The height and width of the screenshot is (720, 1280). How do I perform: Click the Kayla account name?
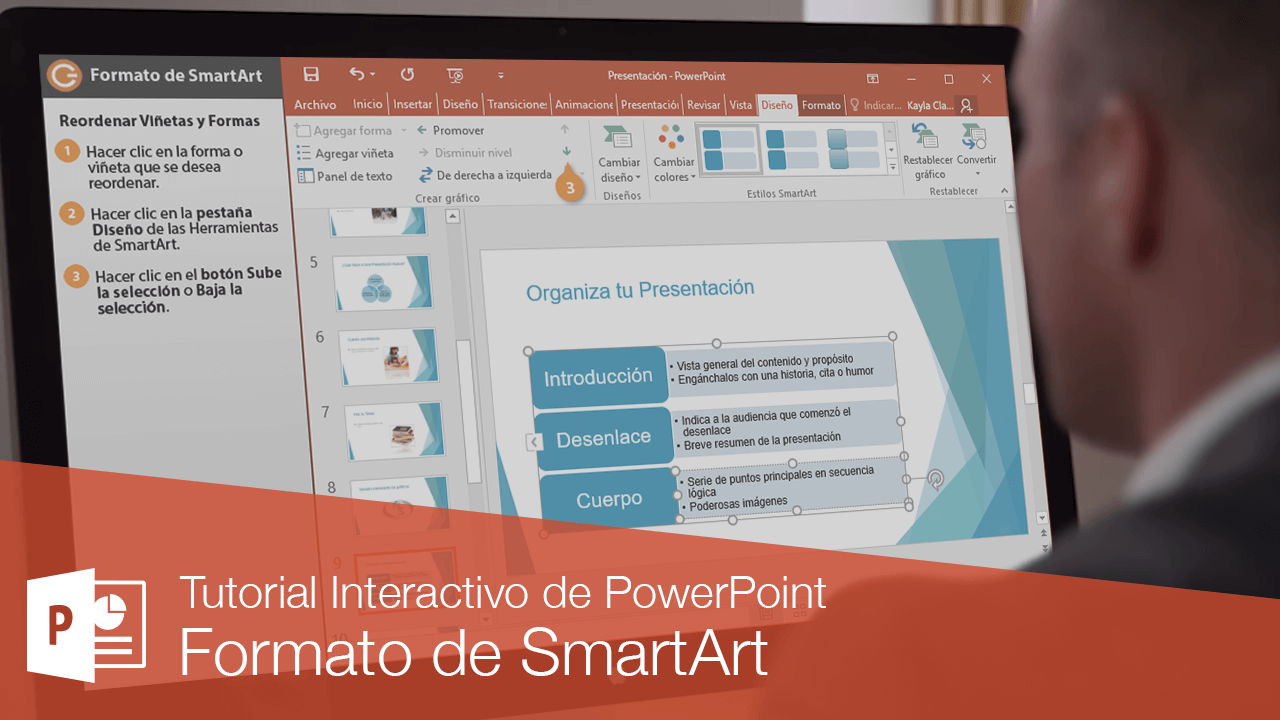(930, 105)
